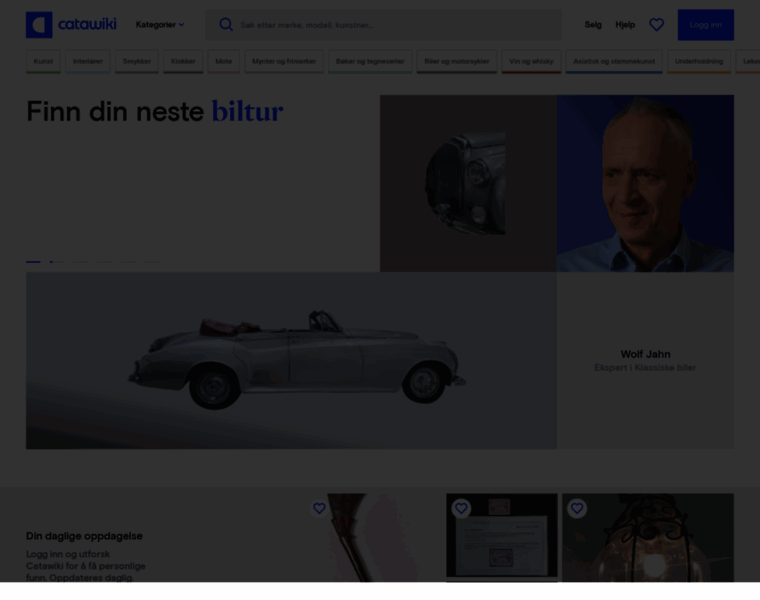
Task: Go to the second carousel slide indicator
Action: pyautogui.click(x=57, y=262)
